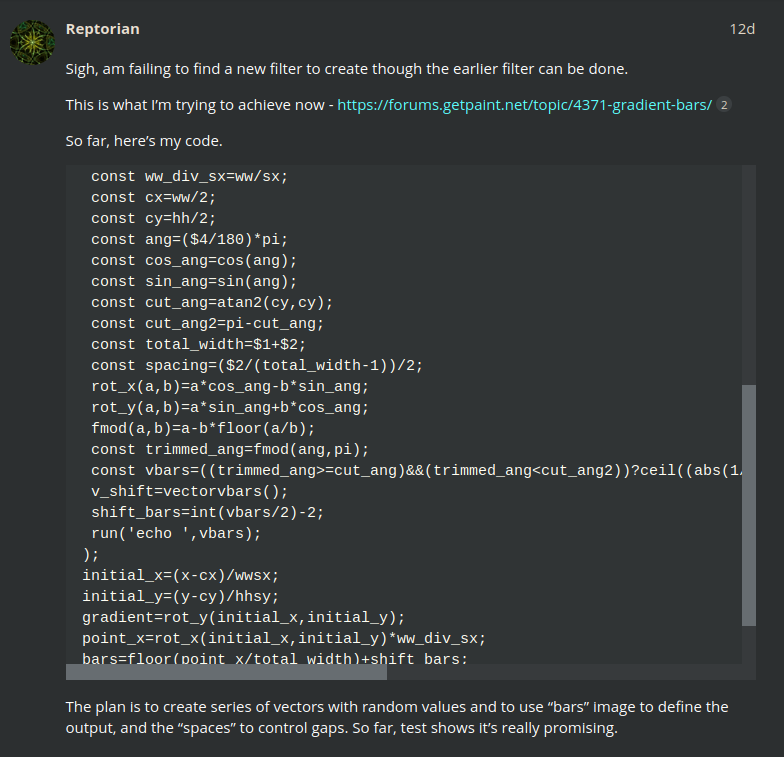Click the code block vertical scrollbar thumb
Screen dimensions: 784x757
(748, 505)
